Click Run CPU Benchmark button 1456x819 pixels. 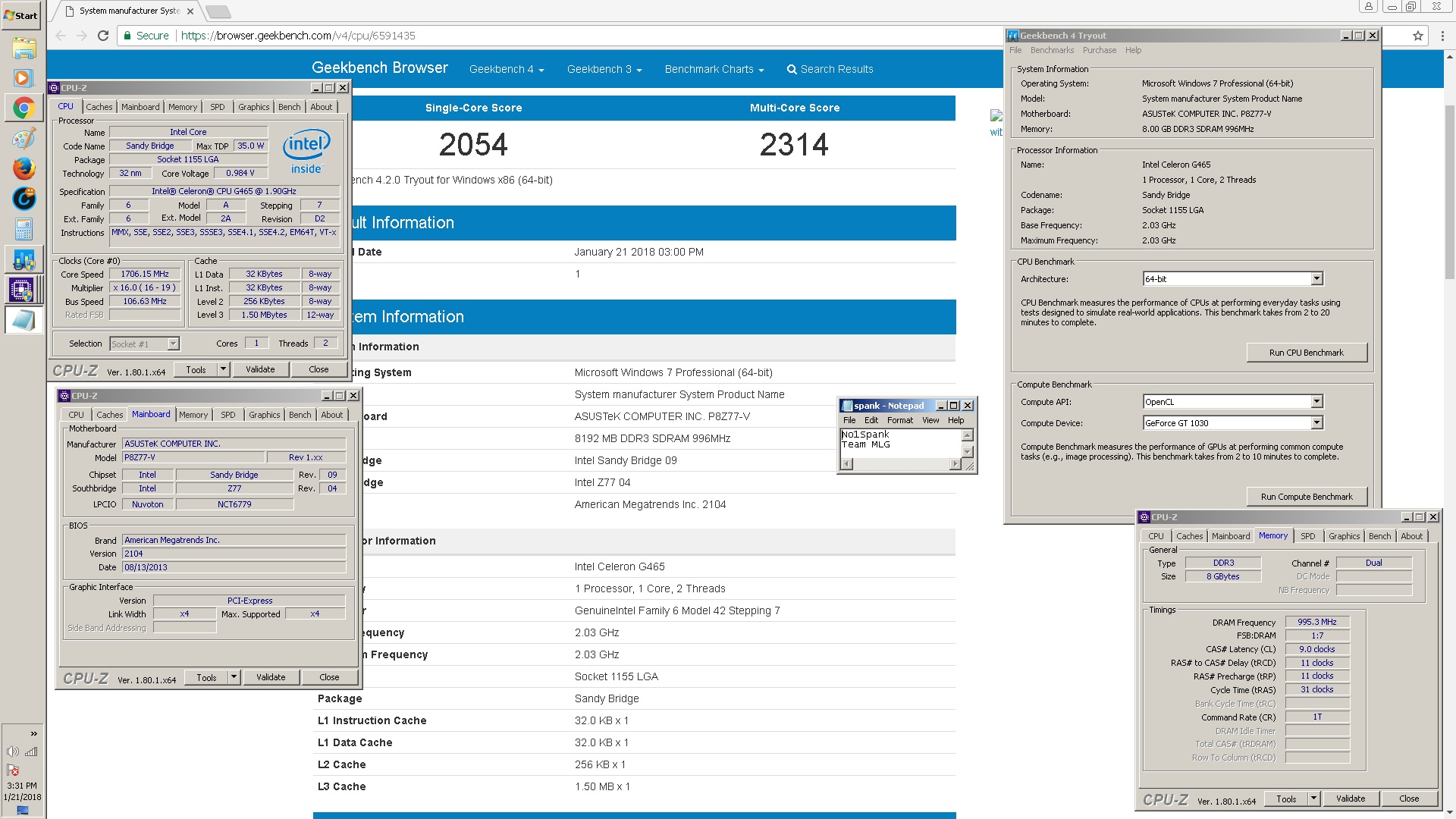pyautogui.click(x=1306, y=353)
